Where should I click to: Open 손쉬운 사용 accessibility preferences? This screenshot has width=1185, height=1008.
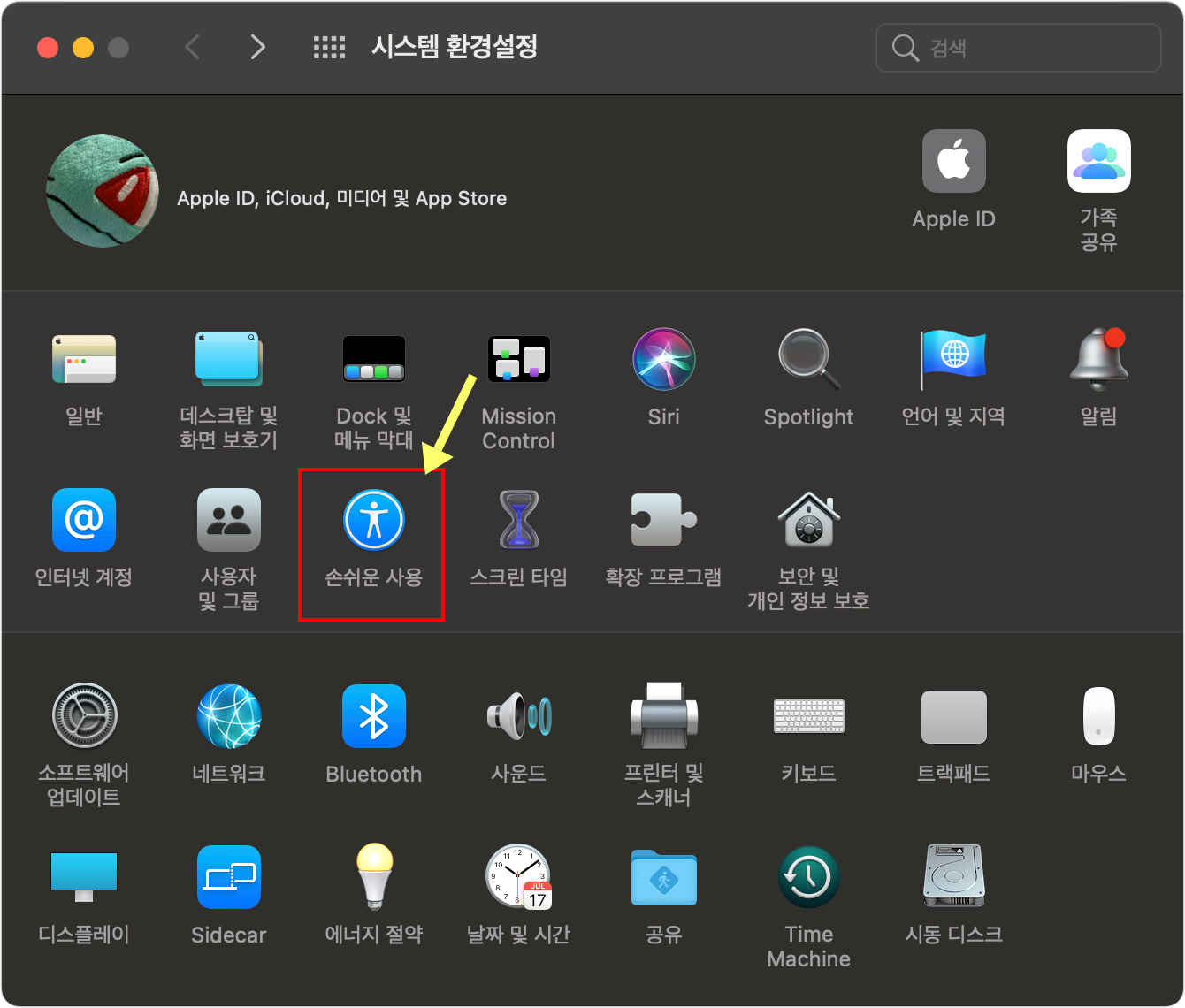pyautogui.click(x=374, y=520)
